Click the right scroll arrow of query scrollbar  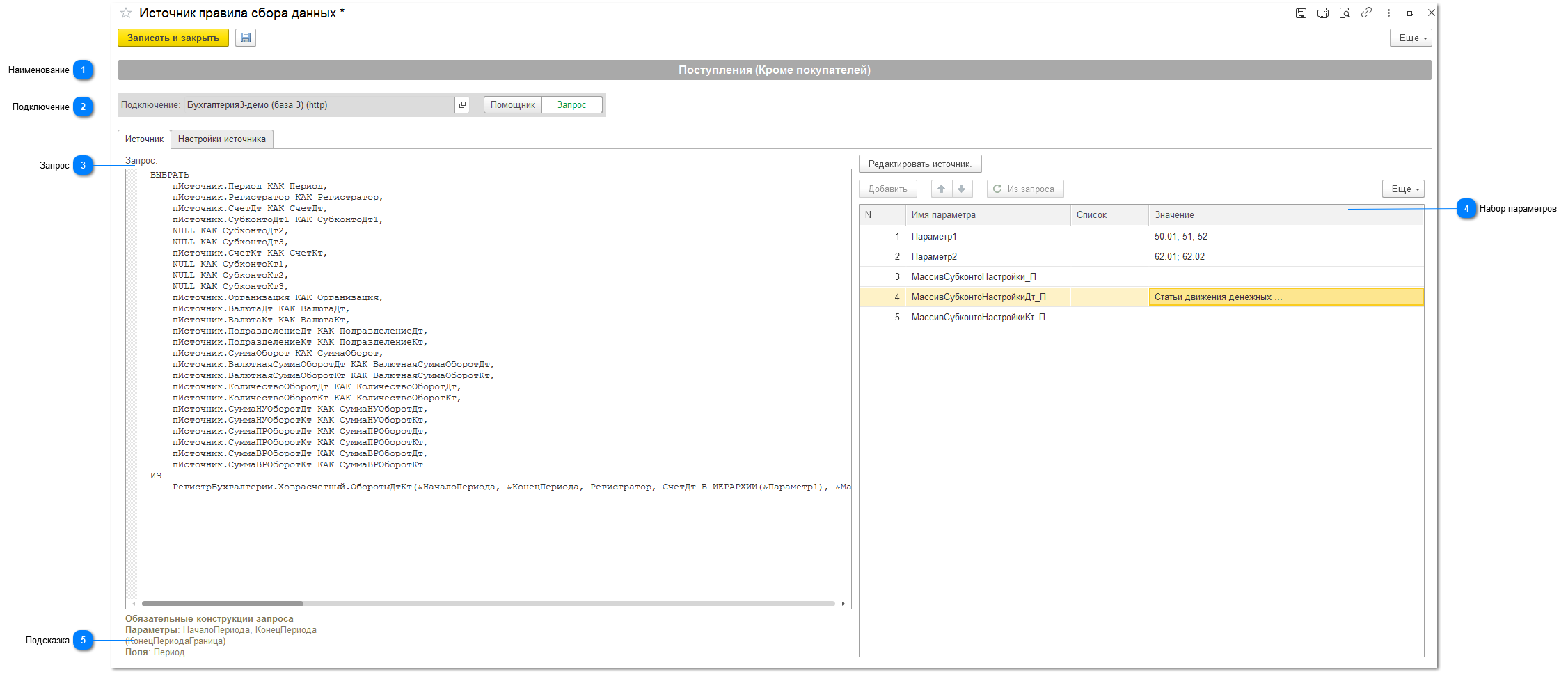click(x=843, y=604)
